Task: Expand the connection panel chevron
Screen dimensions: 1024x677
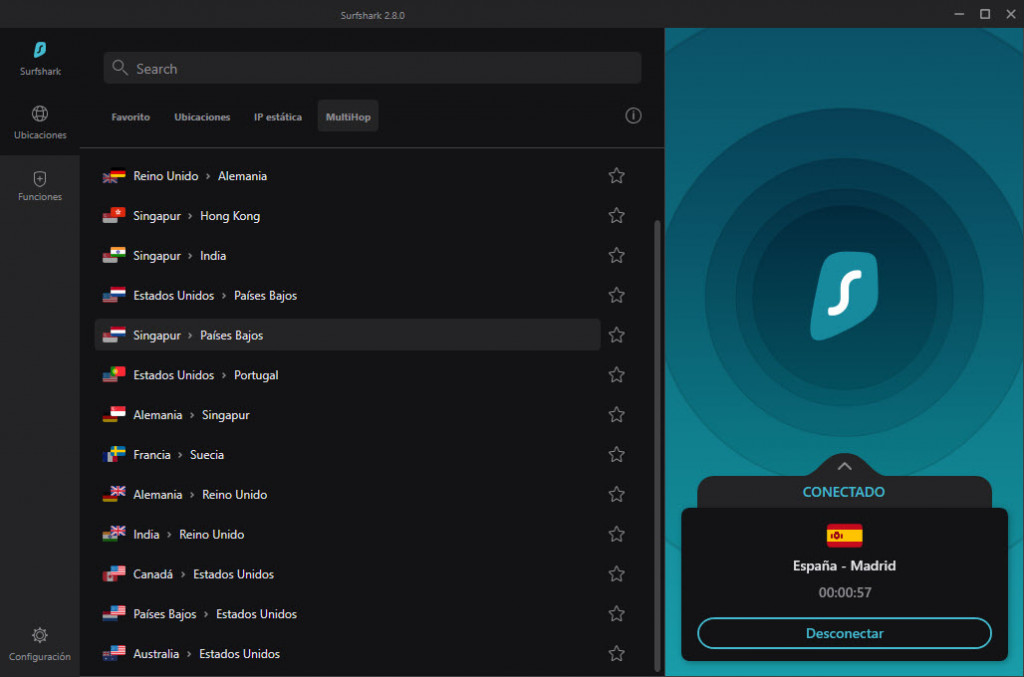Action: tap(844, 466)
